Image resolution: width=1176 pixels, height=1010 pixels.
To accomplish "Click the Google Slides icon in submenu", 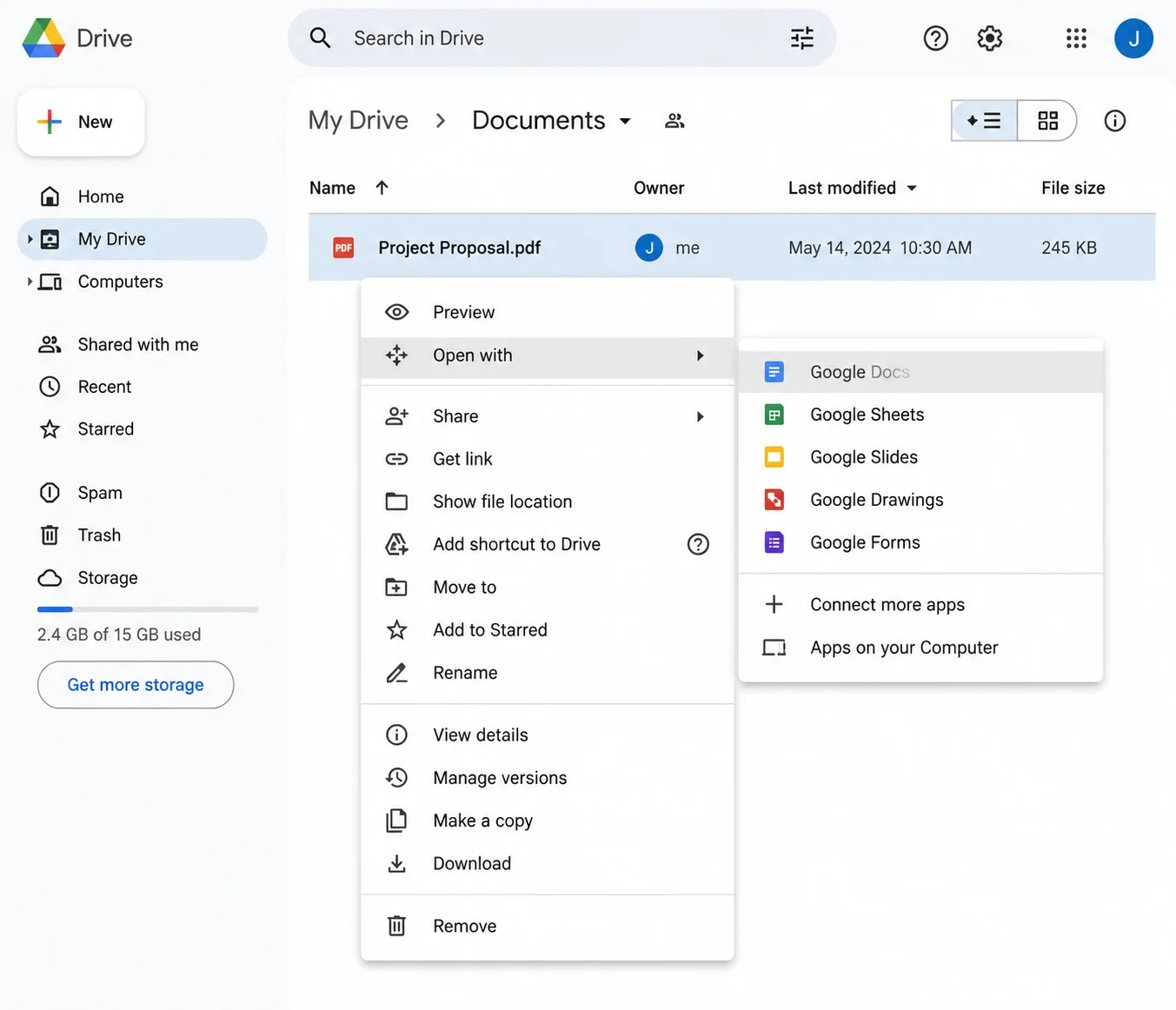I will pos(774,457).
